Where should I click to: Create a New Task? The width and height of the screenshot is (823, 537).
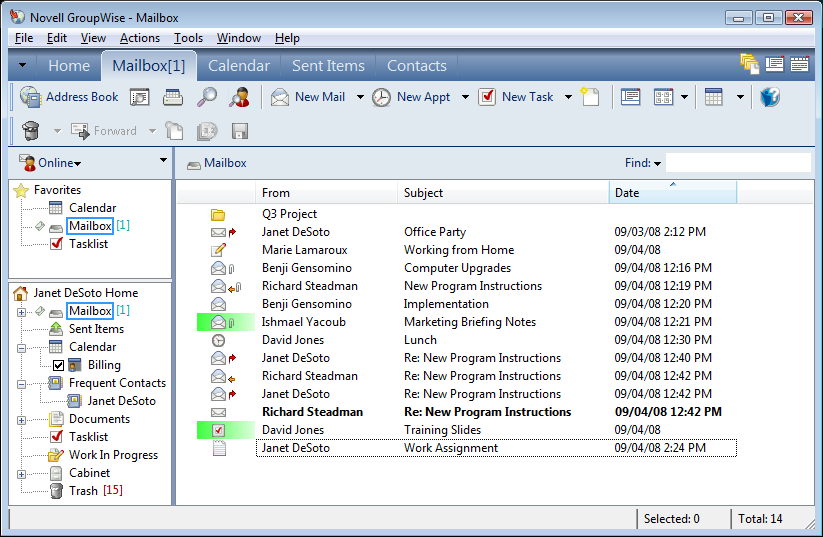click(x=516, y=97)
